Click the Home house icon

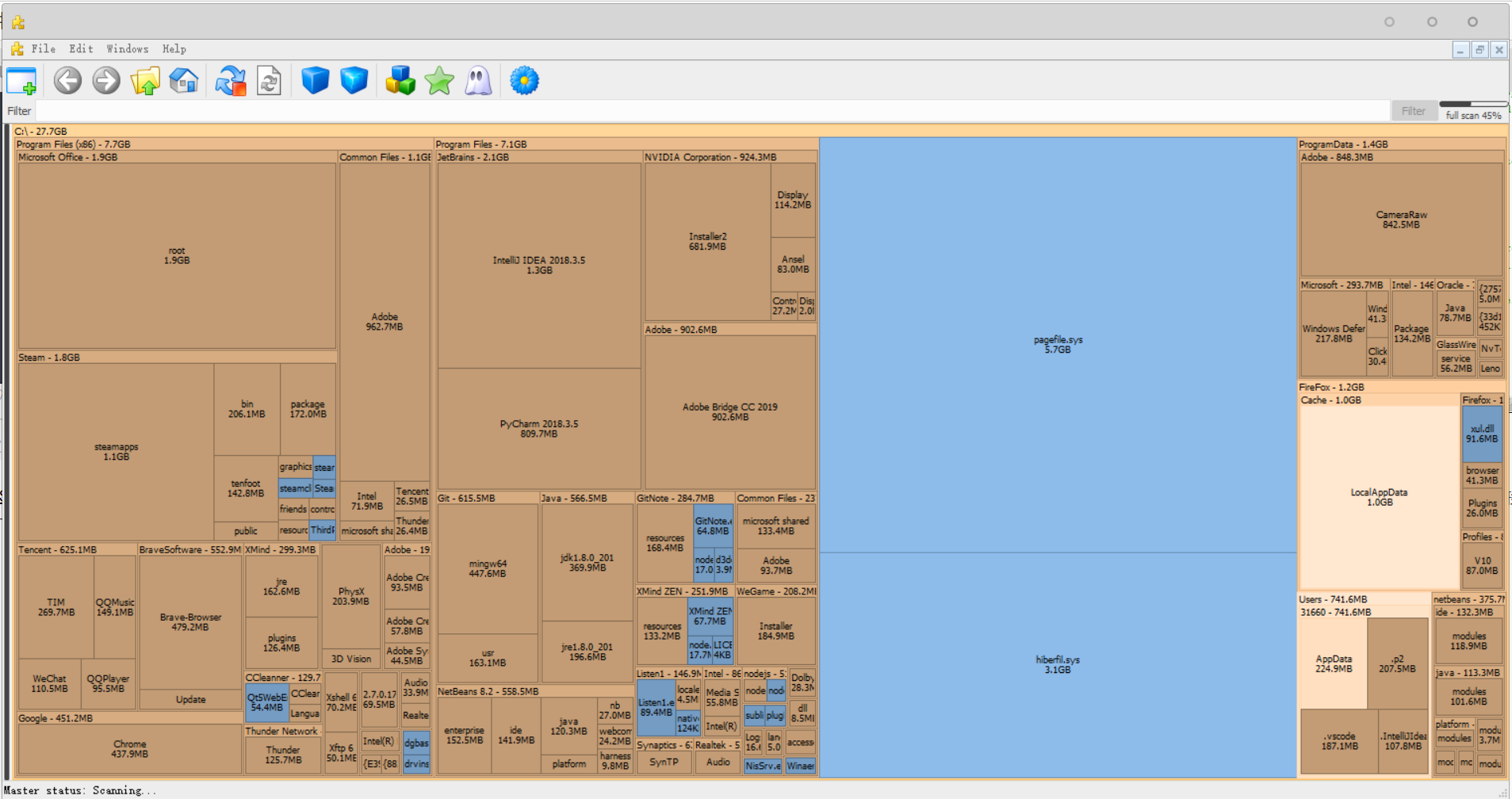tap(184, 81)
